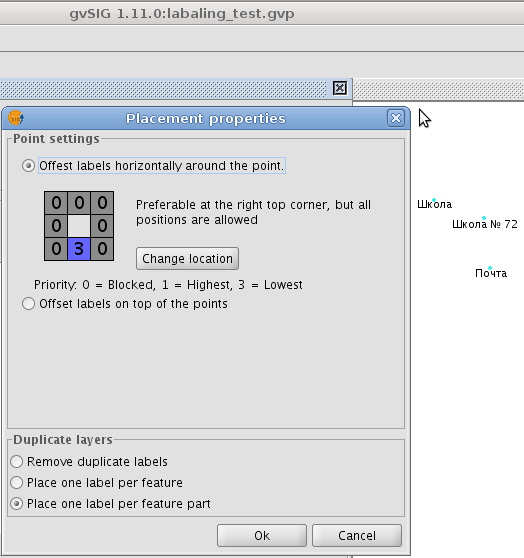The height and width of the screenshot is (558, 524).
Task: Select 'Offset labels on top of the points'
Action: point(28,304)
